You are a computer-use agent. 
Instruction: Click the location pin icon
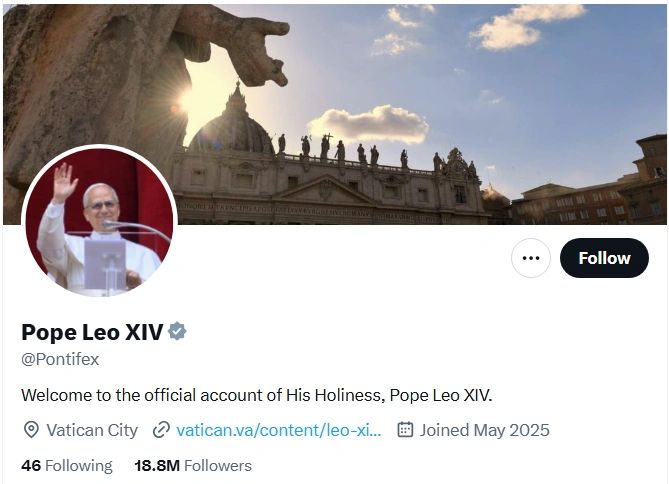31,430
